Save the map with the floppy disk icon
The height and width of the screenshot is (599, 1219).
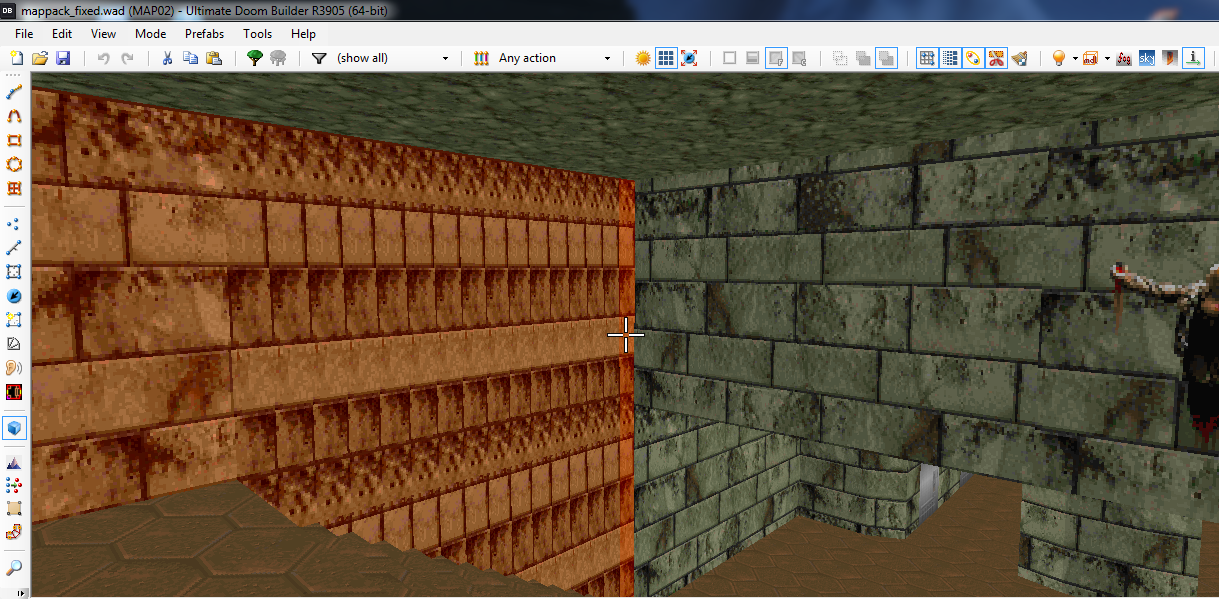click(x=63, y=58)
